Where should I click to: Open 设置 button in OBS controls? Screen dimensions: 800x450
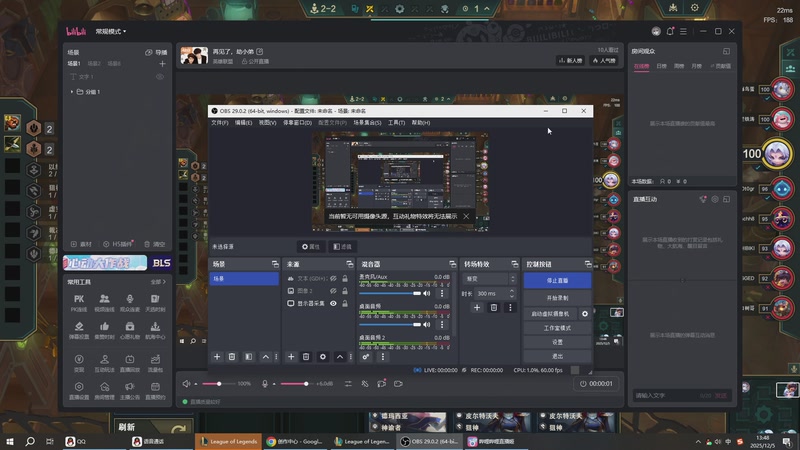[x=557, y=342]
